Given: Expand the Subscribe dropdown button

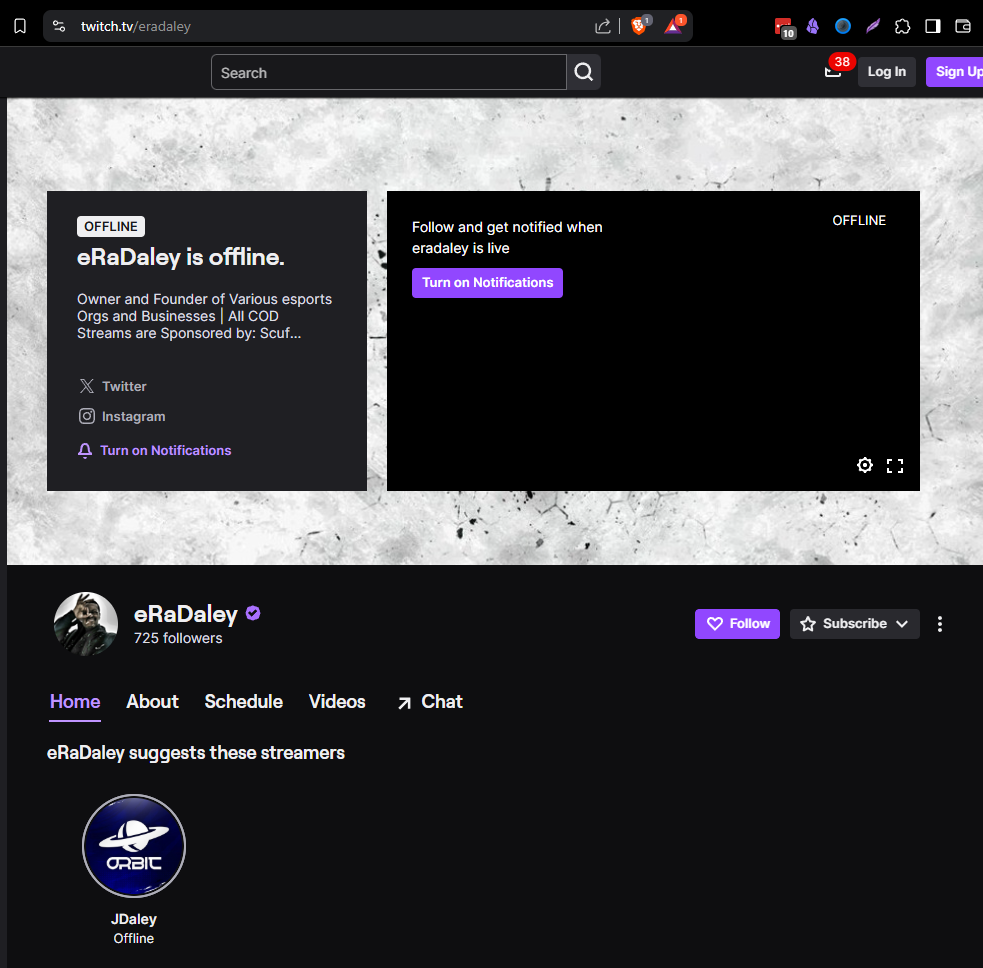Looking at the screenshot, I should 854,624.
